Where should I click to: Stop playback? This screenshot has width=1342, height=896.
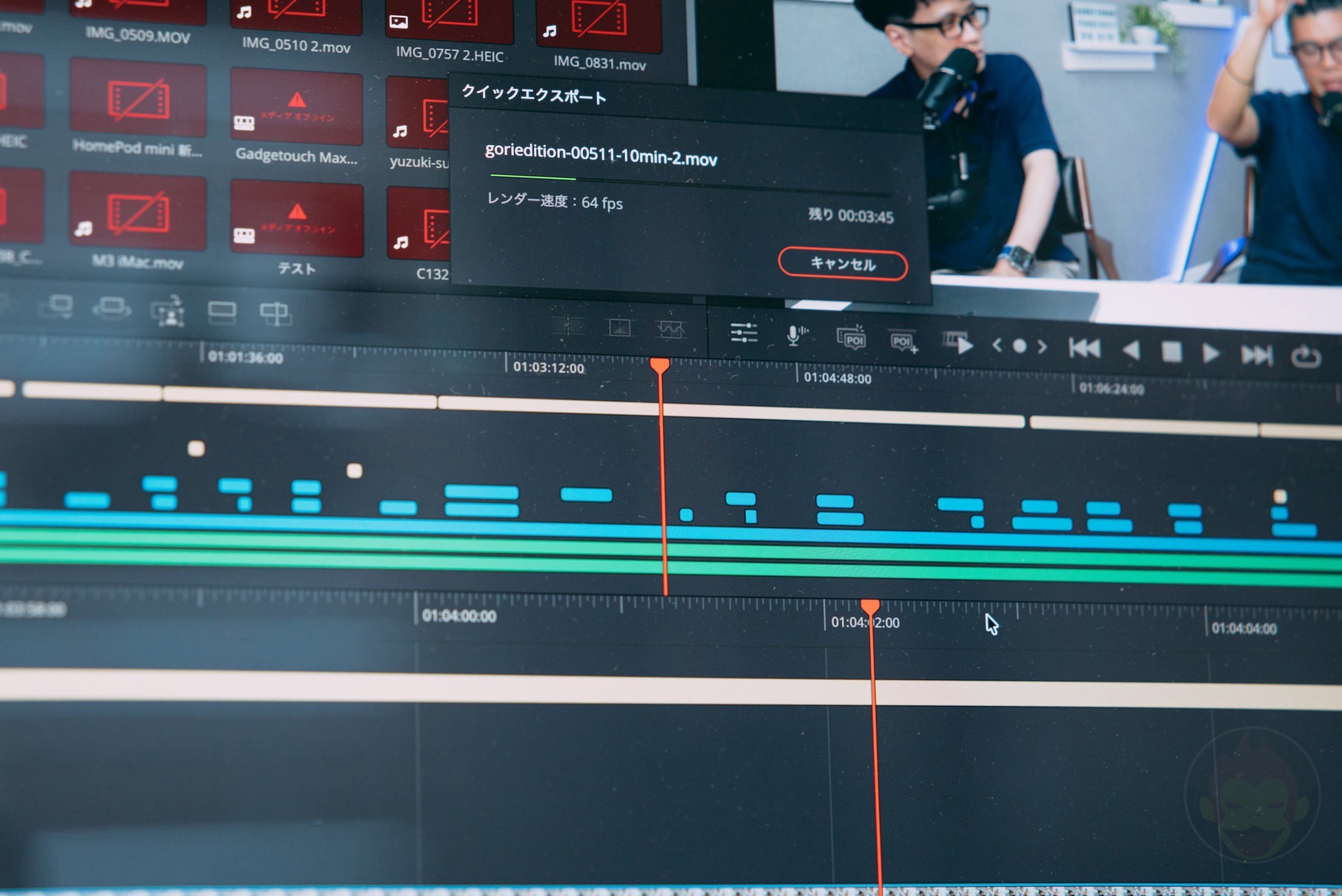tap(1171, 351)
